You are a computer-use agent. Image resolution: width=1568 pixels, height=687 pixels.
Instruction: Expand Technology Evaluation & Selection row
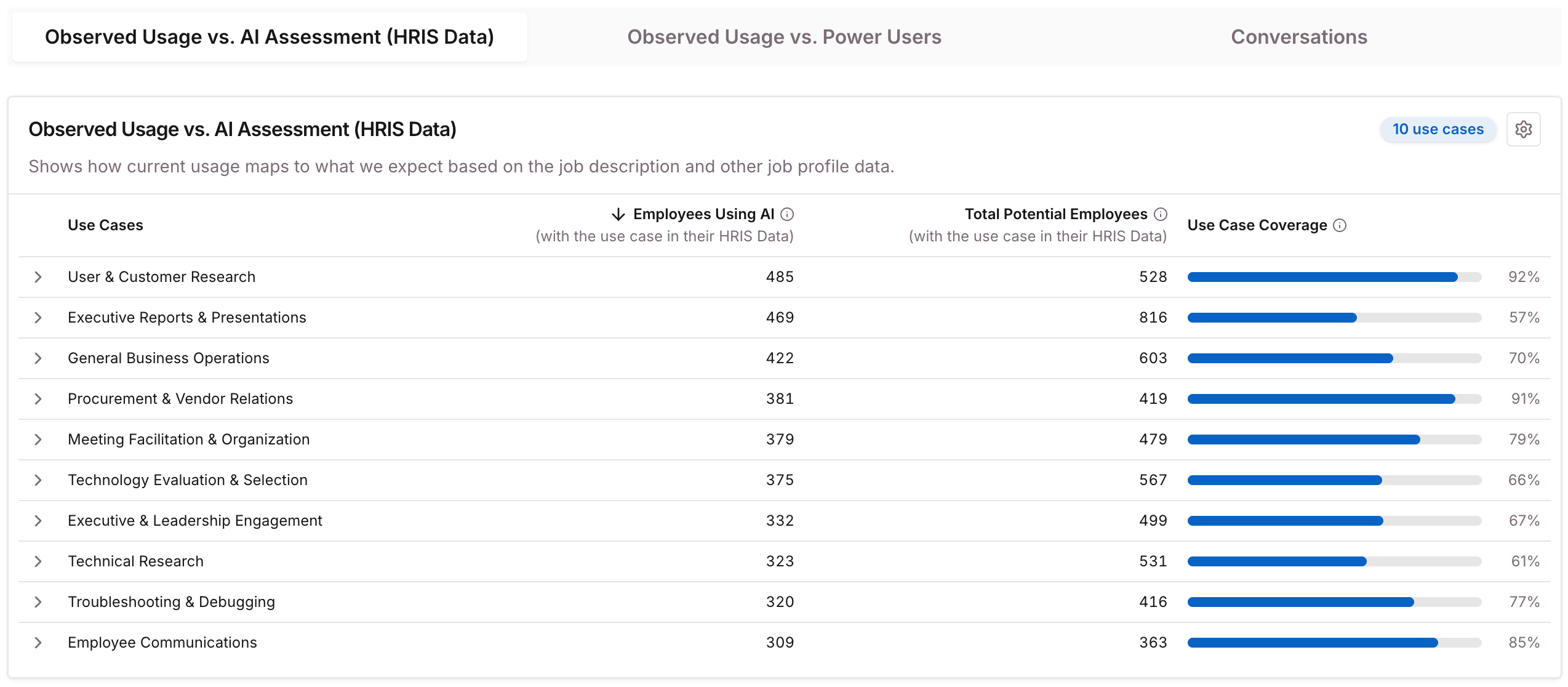pos(38,480)
